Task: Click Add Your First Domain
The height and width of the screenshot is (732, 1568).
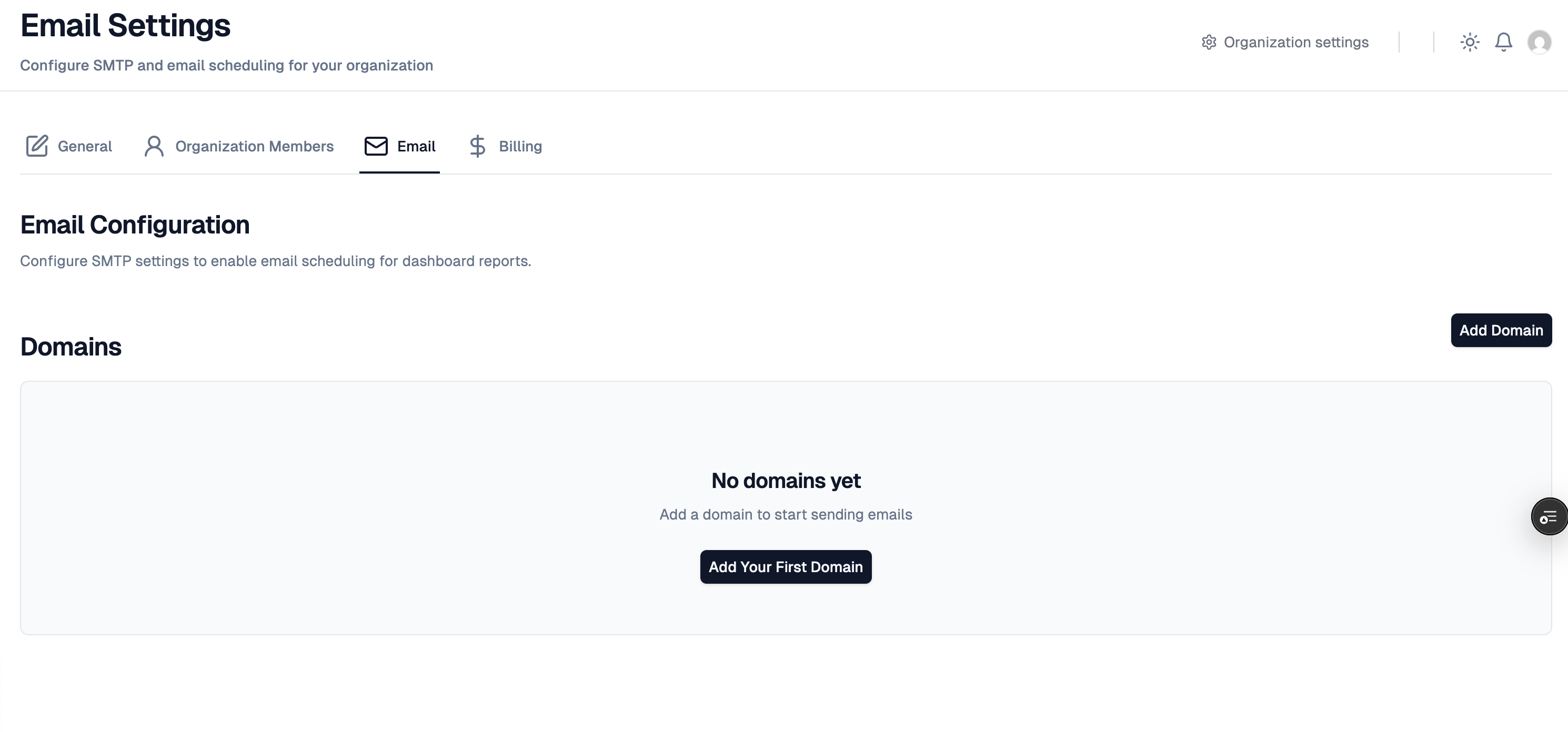Action: (x=785, y=566)
